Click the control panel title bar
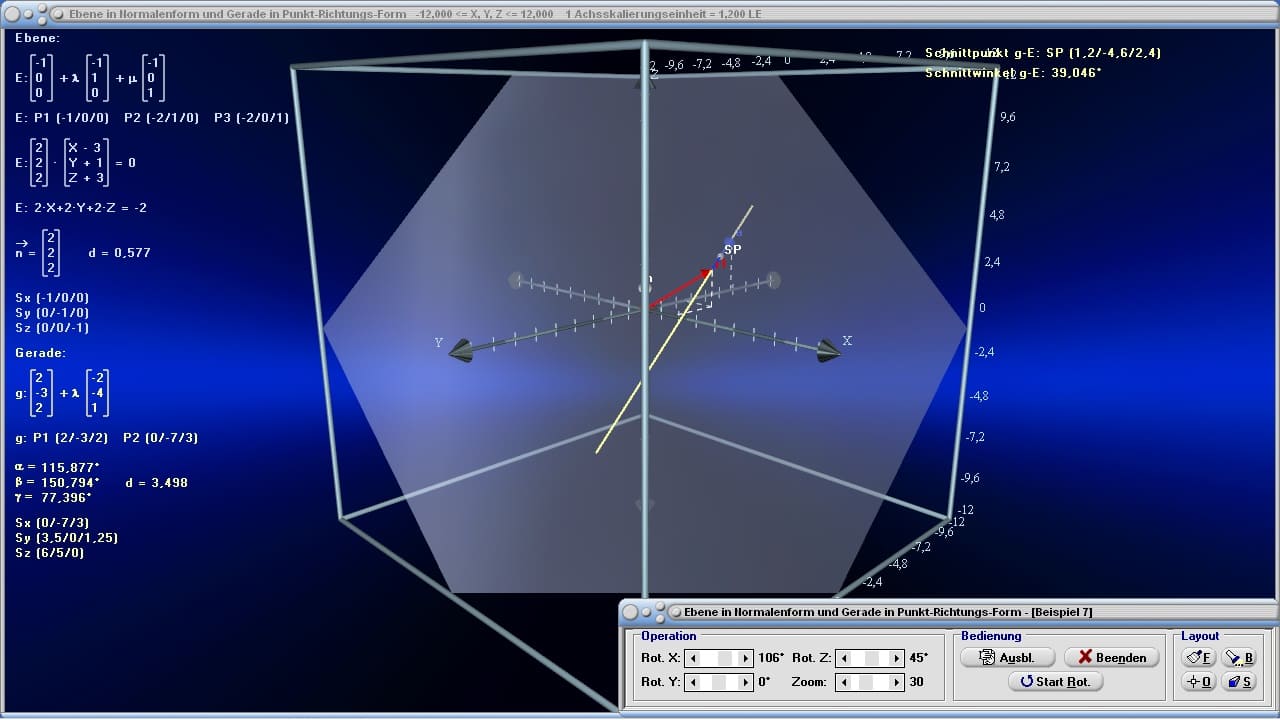This screenshot has width=1280, height=720. click(948, 611)
